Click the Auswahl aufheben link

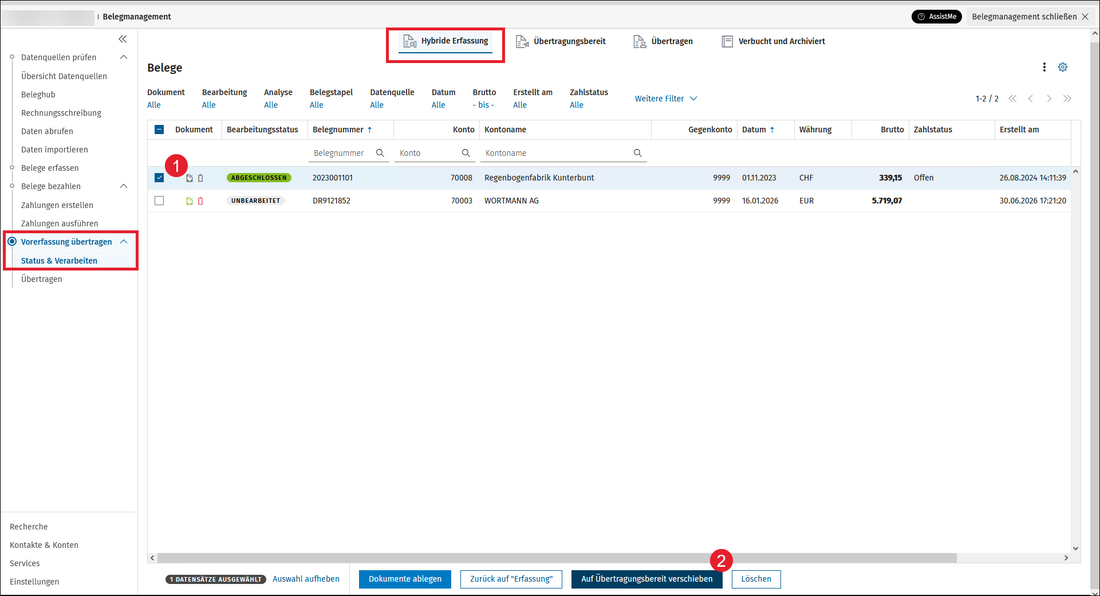pos(306,579)
